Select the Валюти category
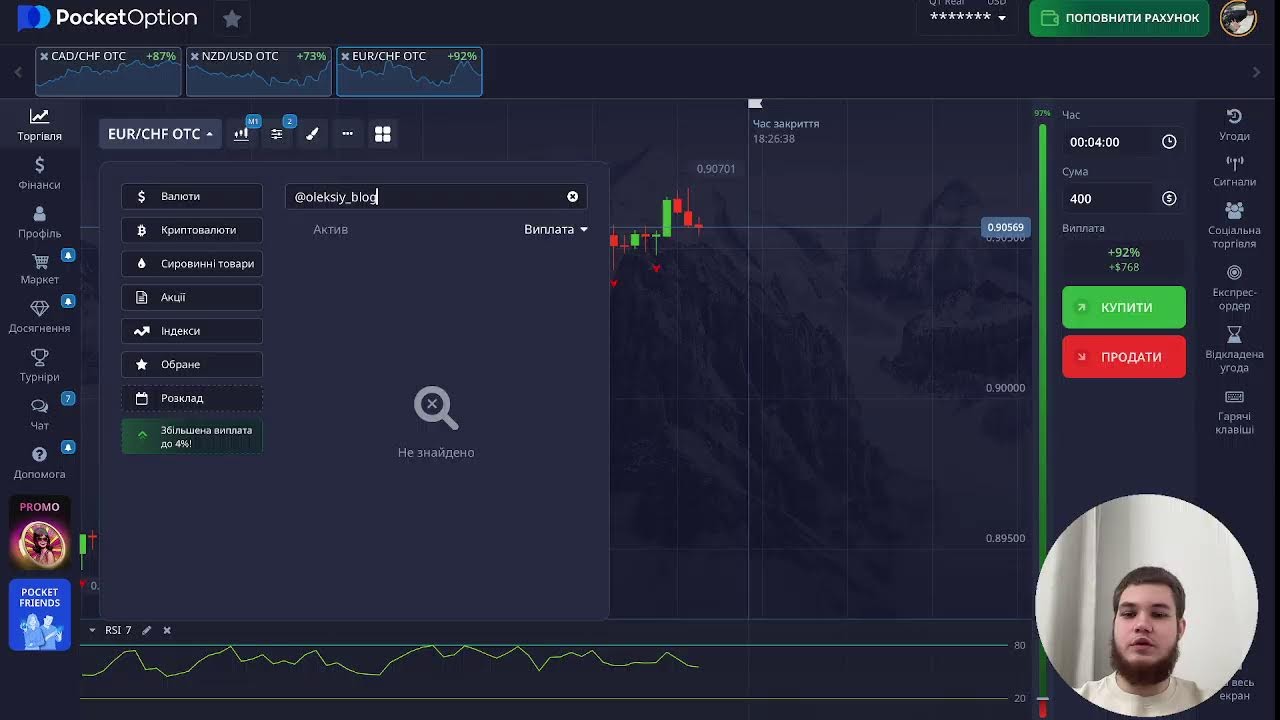Image resolution: width=1280 pixels, height=720 pixels. coord(192,197)
